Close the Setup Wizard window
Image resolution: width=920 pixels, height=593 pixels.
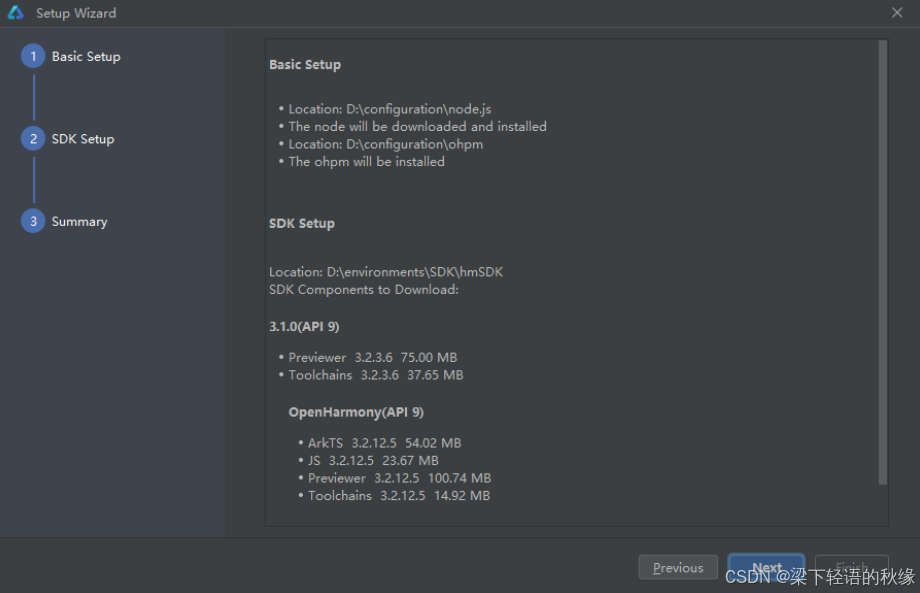pyautogui.click(x=897, y=12)
